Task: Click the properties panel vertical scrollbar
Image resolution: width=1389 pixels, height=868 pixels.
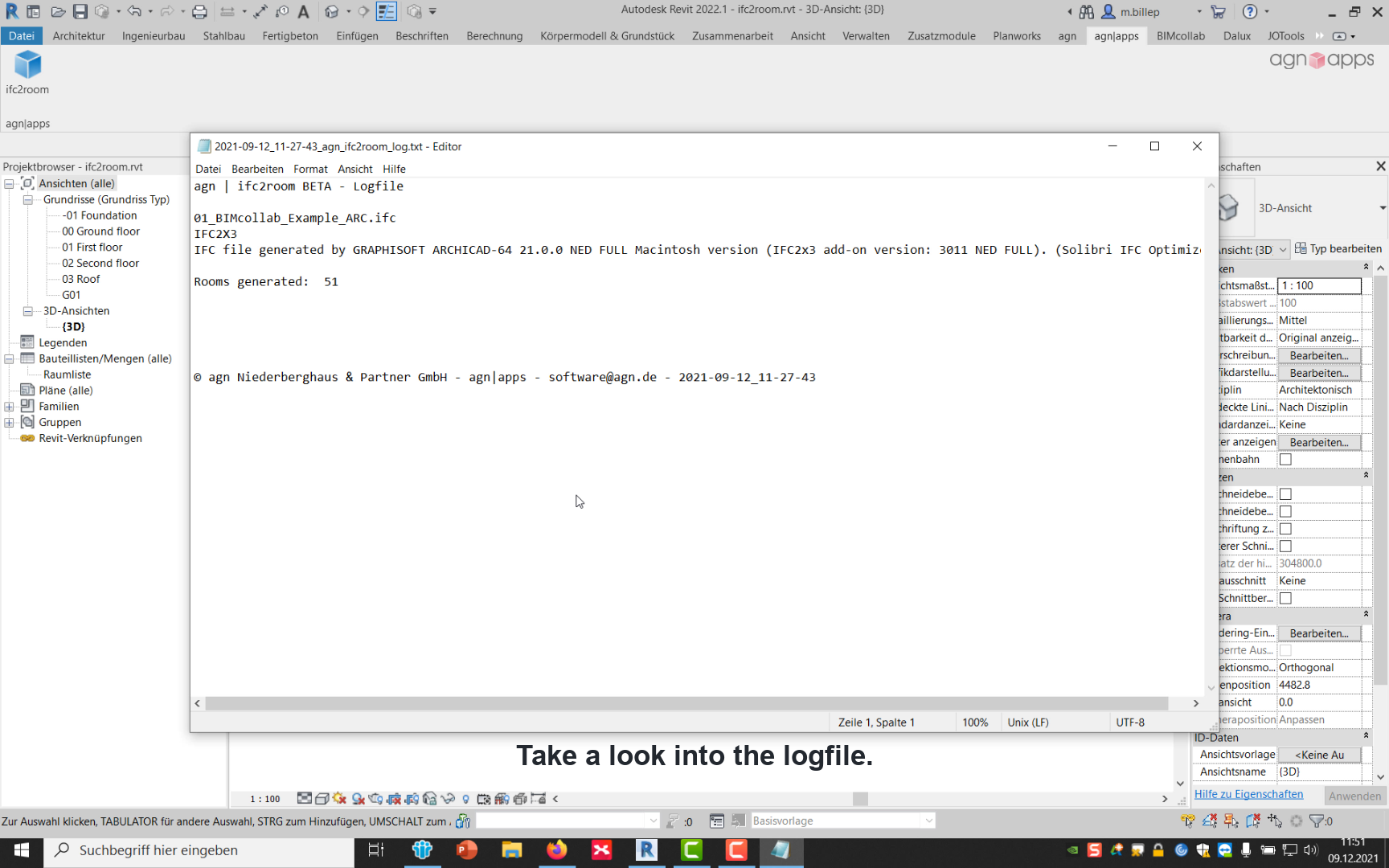Action: [x=1380, y=482]
